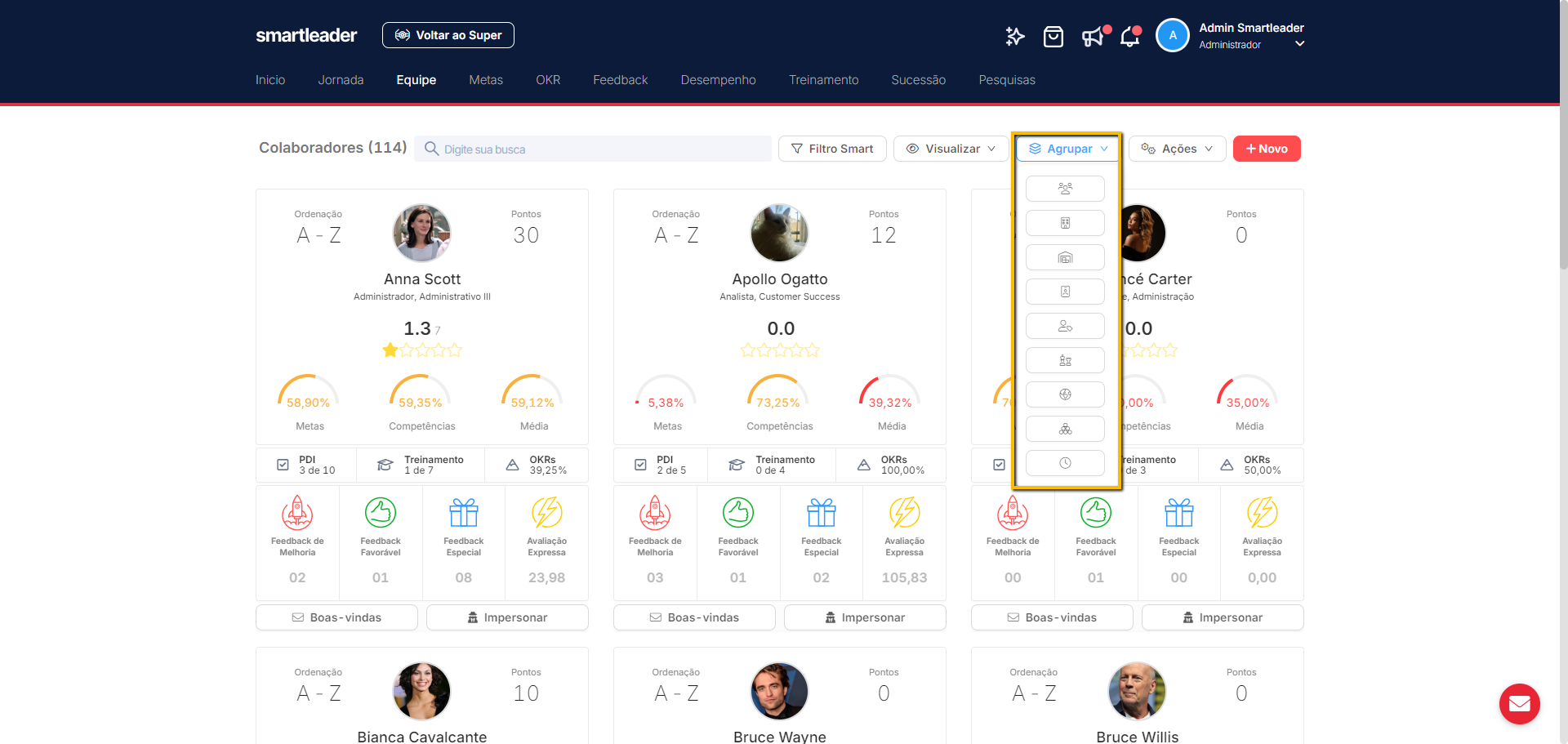Impersonate Anna Scott
1568x744 pixels.
[x=507, y=617]
